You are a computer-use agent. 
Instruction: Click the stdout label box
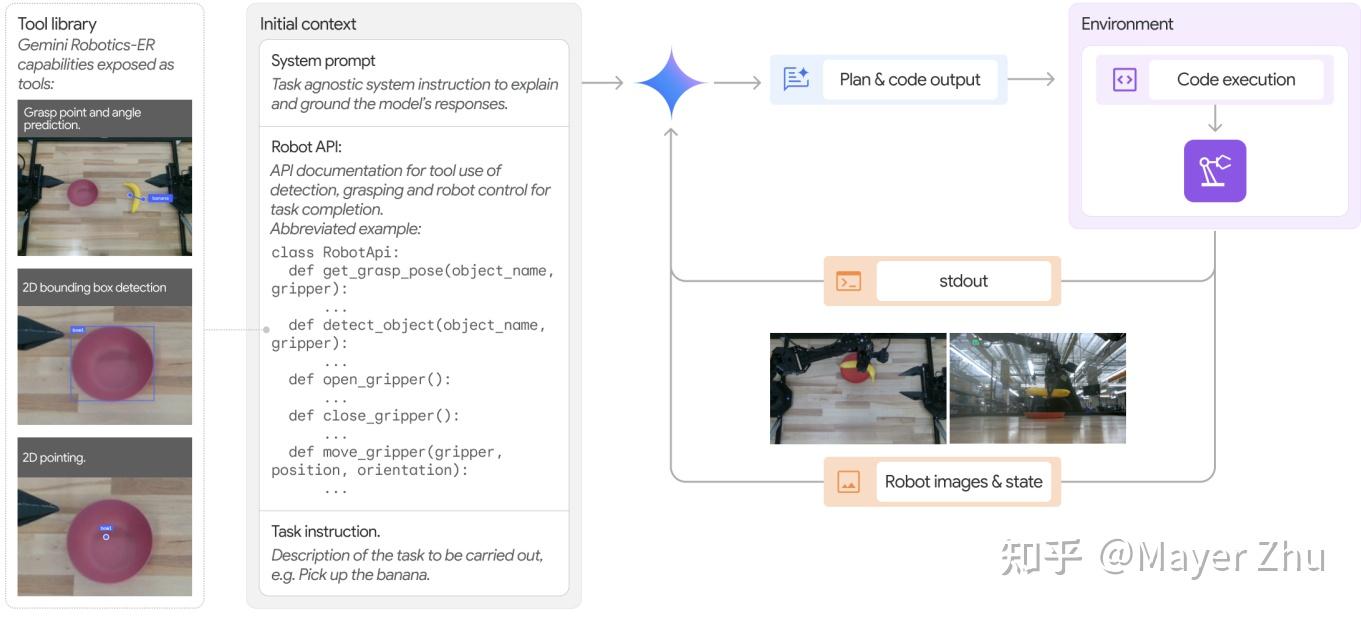pyautogui.click(x=964, y=282)
